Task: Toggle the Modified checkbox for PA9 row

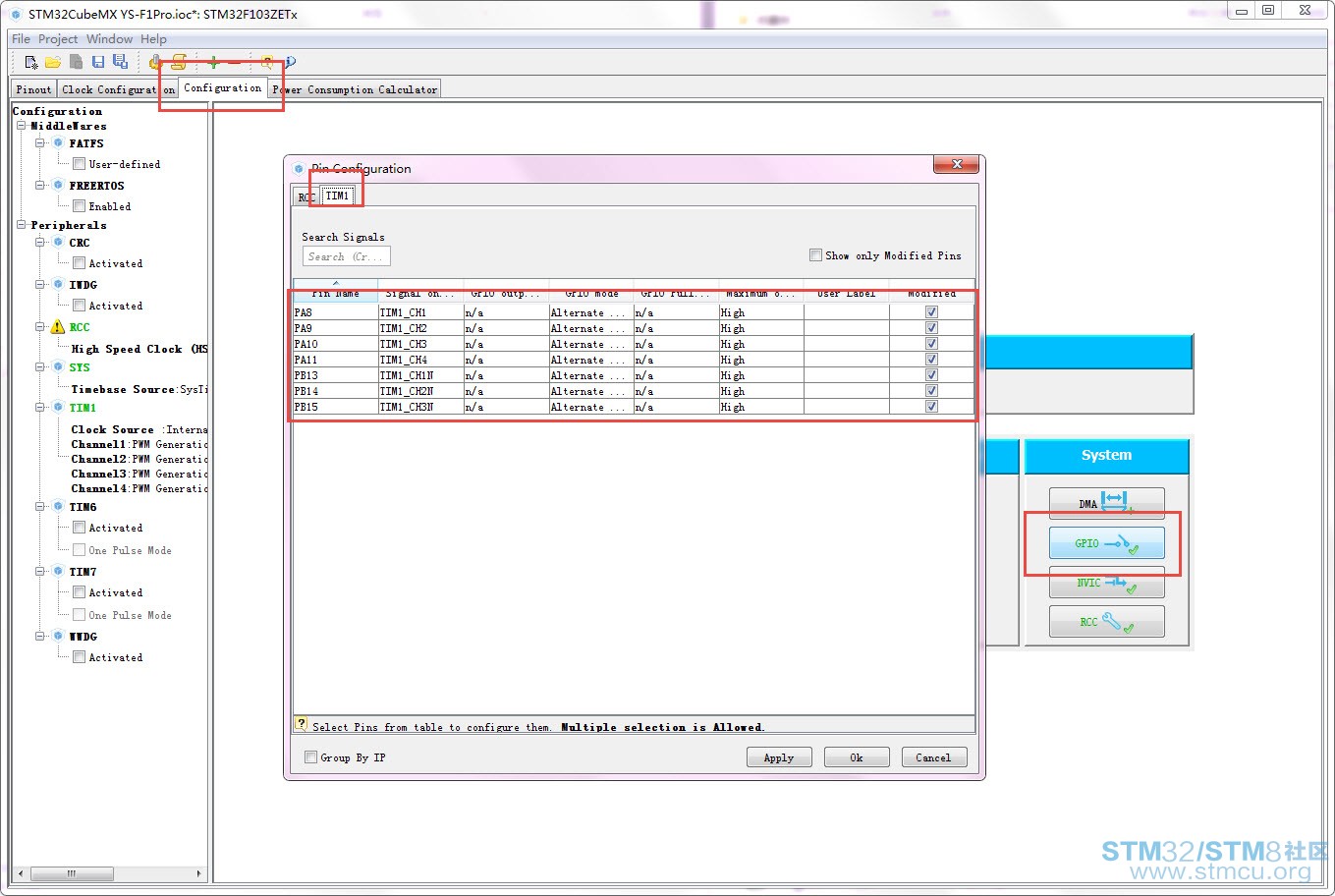Action: (x=931, y=328)
